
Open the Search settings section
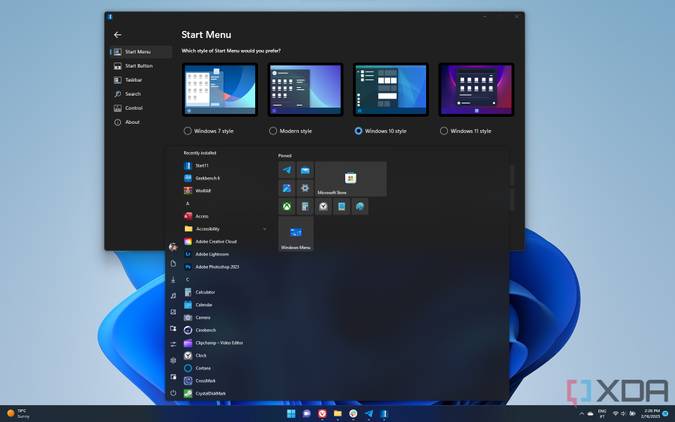[141, 94]
